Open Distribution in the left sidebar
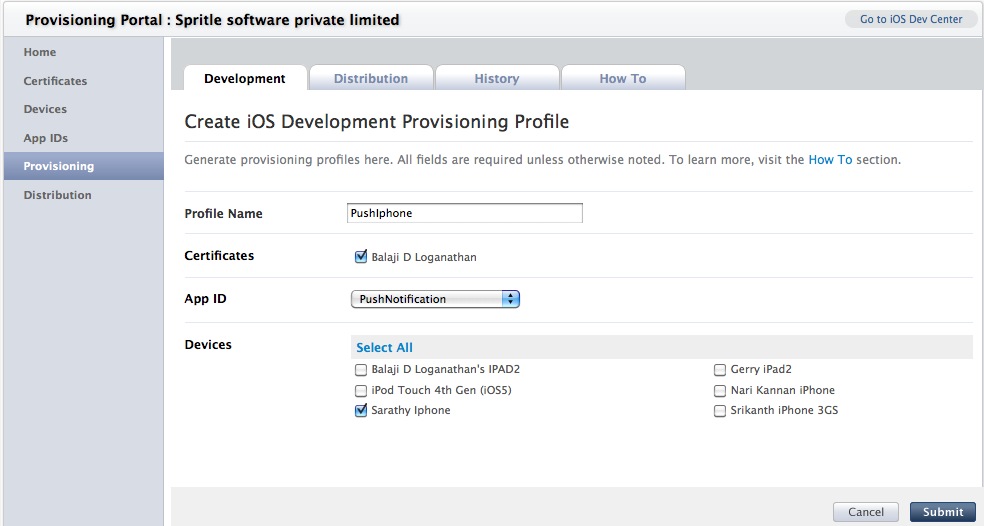Image resolution: width=984 pixels, height=526 pixels. 58,195
